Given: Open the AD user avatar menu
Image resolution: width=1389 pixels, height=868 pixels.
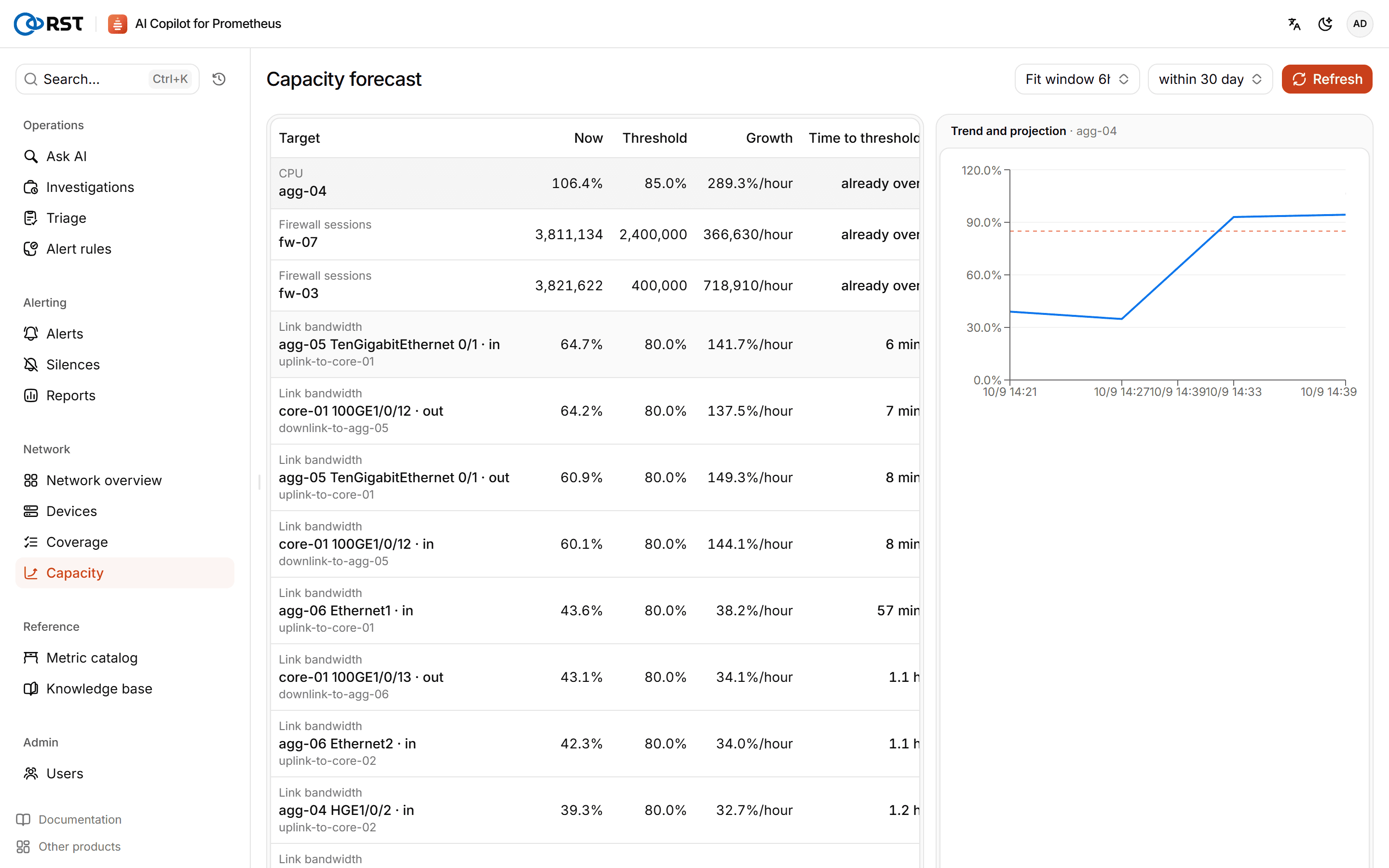Looking at the screenshot, I should pyautogui.click(x=1360, y=24).
